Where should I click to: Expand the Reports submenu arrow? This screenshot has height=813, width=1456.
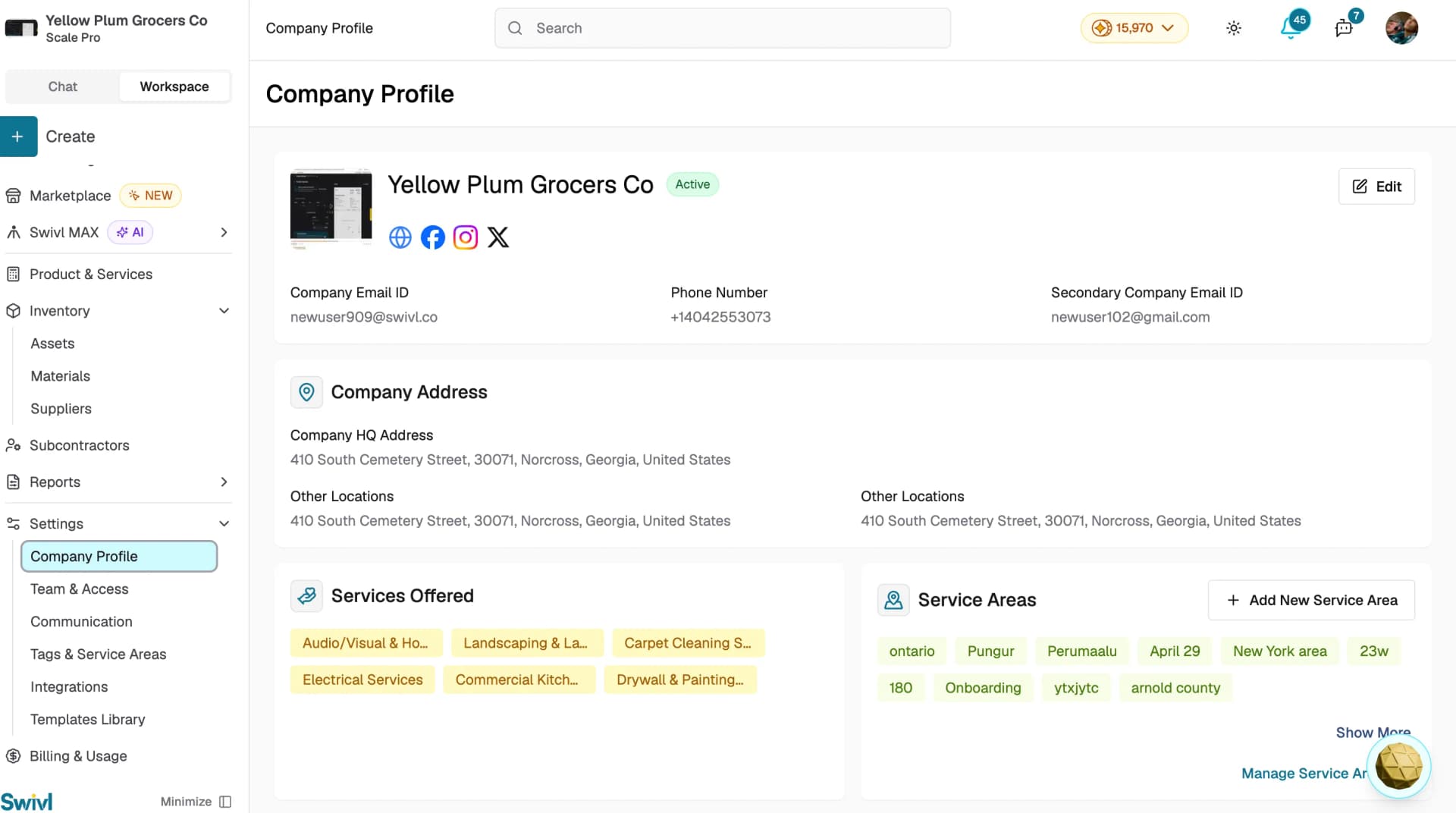(x=224, y=482)
